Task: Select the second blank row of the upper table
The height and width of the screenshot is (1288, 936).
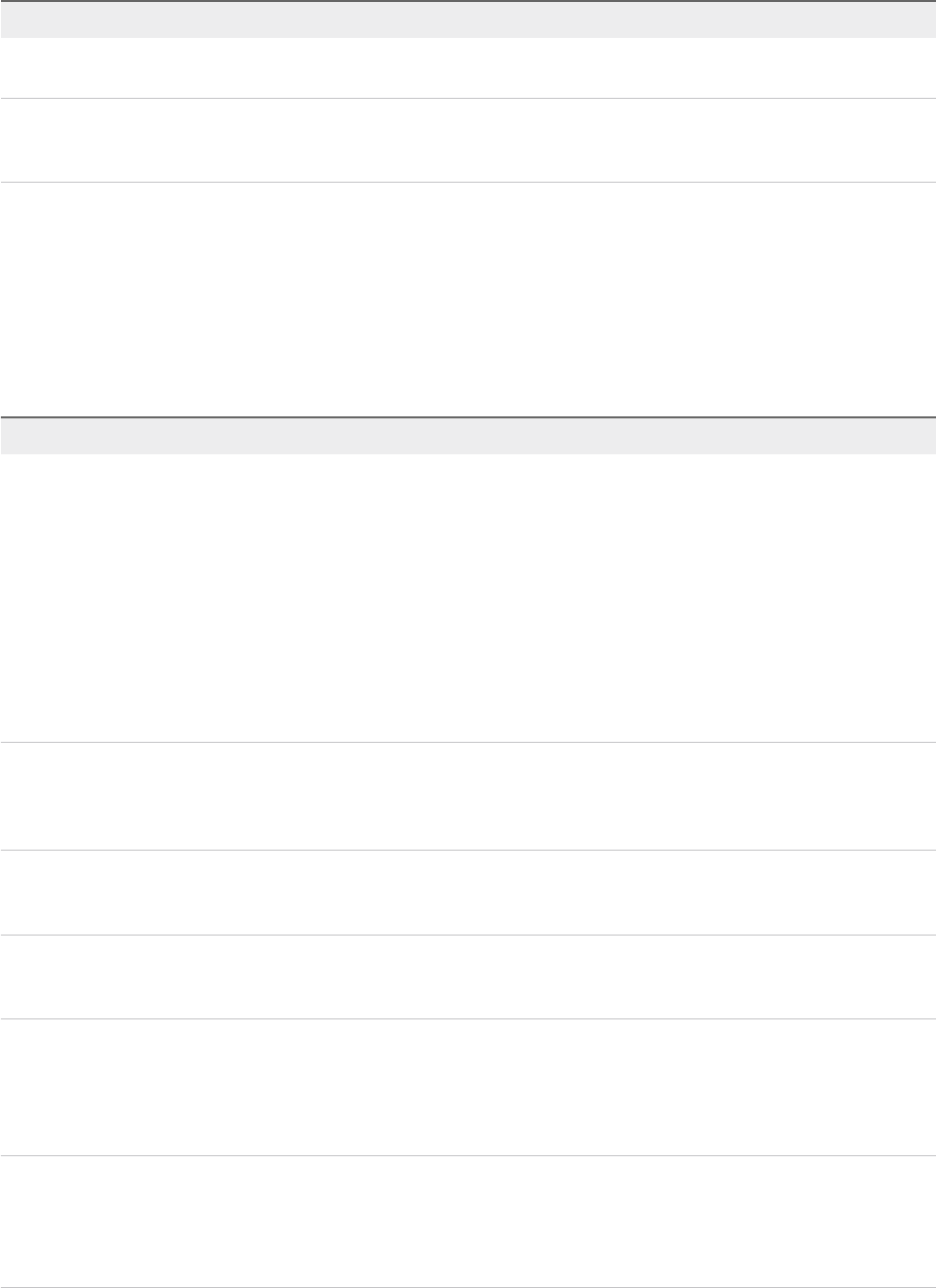Action: 468,140
